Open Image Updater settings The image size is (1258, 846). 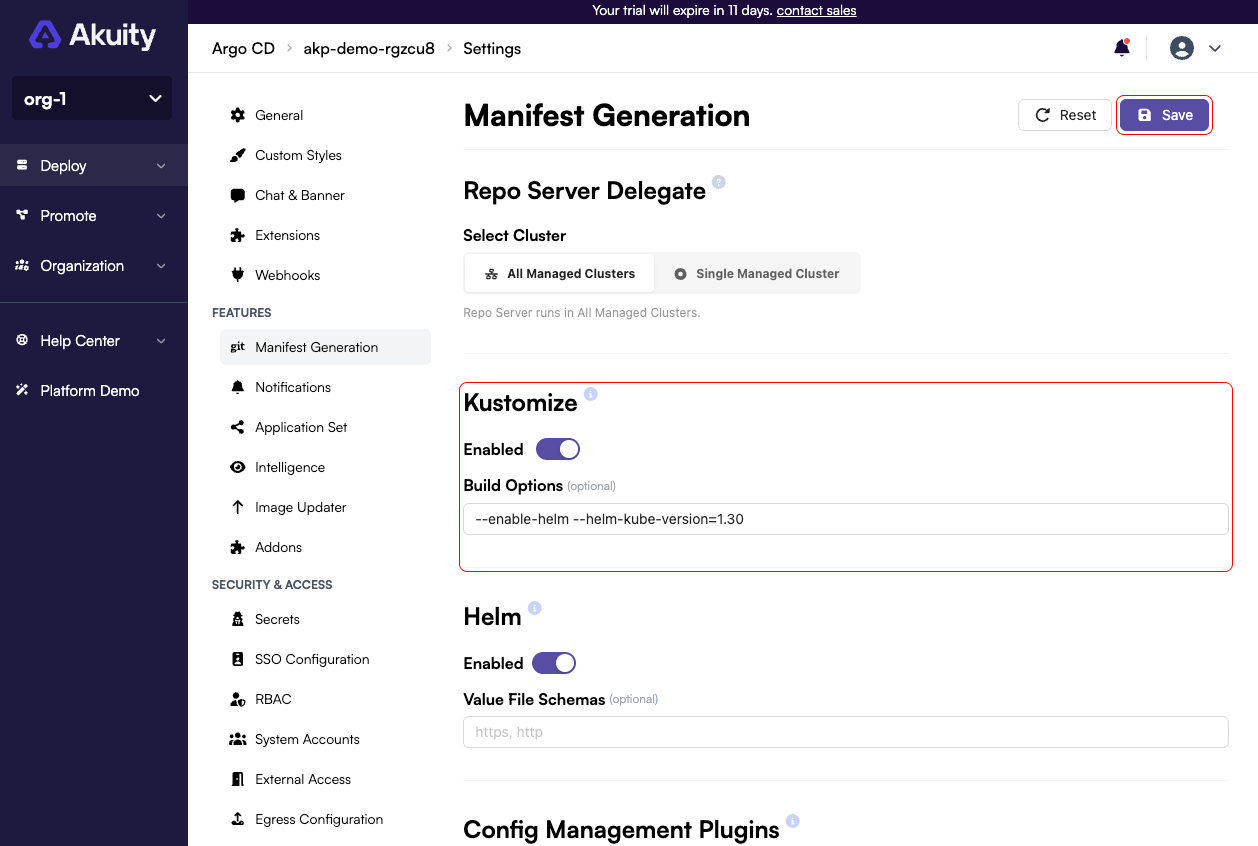(x=325, y=507)
